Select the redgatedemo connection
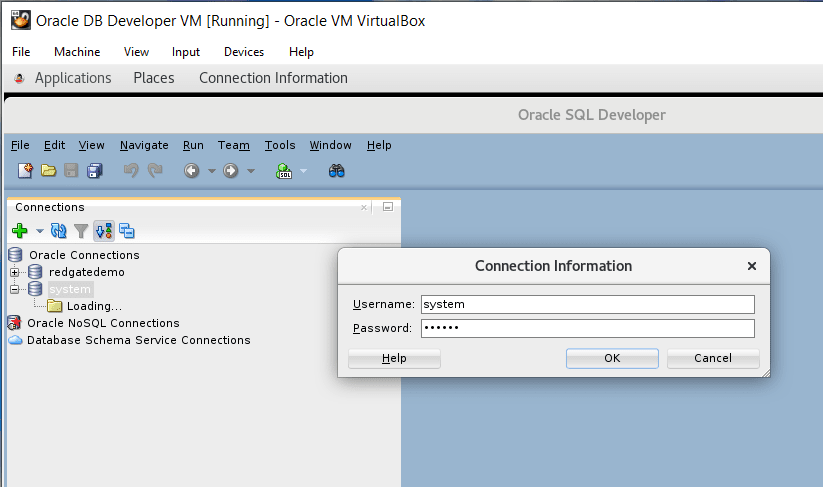The width and height of the screenshot is (823, 487). [87, 272]
